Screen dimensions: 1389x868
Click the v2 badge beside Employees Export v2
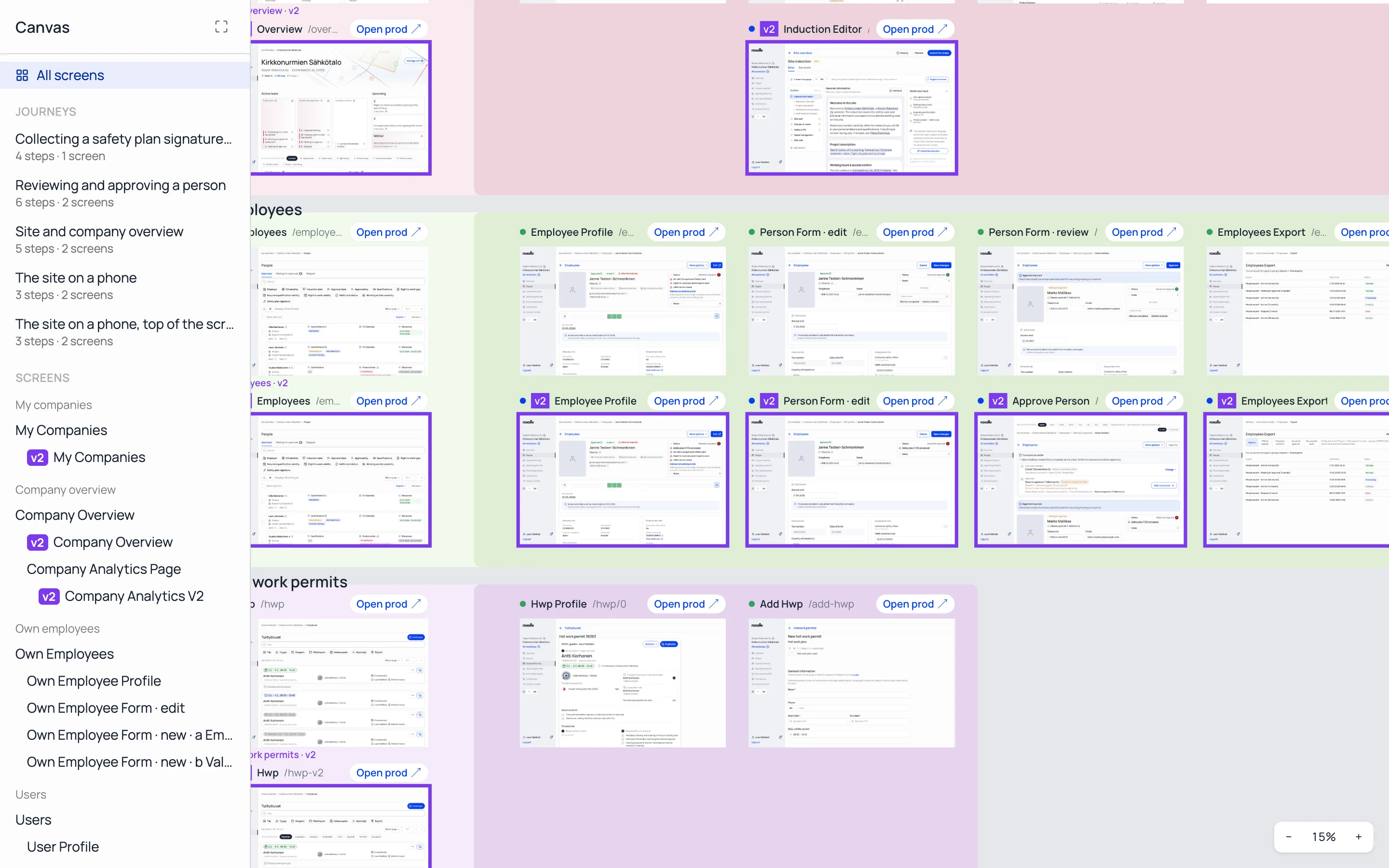click(x=1226, y=401)
